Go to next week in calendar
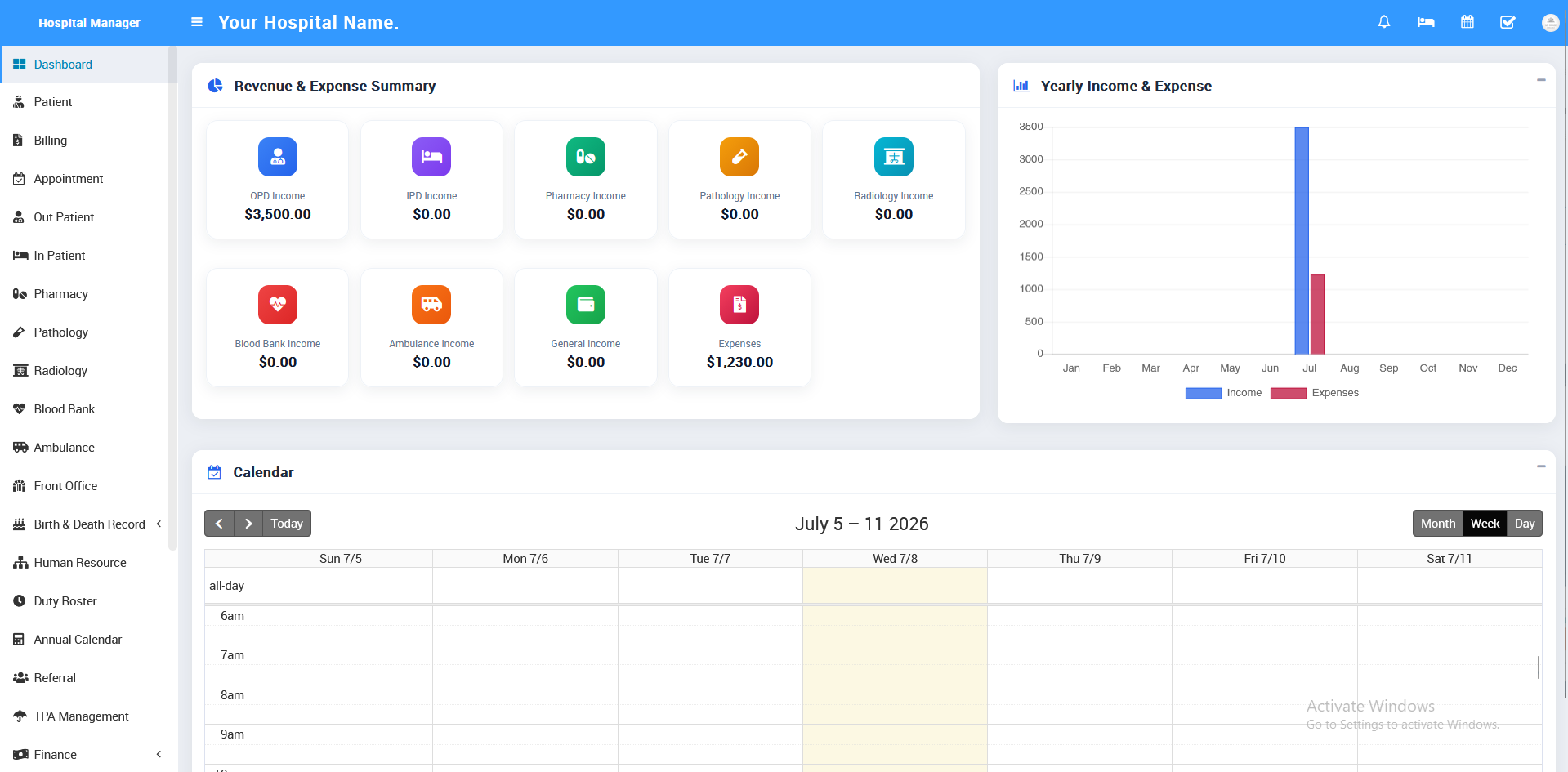The height and width of the screenshot is (772, 1568). tap(248, 524)
